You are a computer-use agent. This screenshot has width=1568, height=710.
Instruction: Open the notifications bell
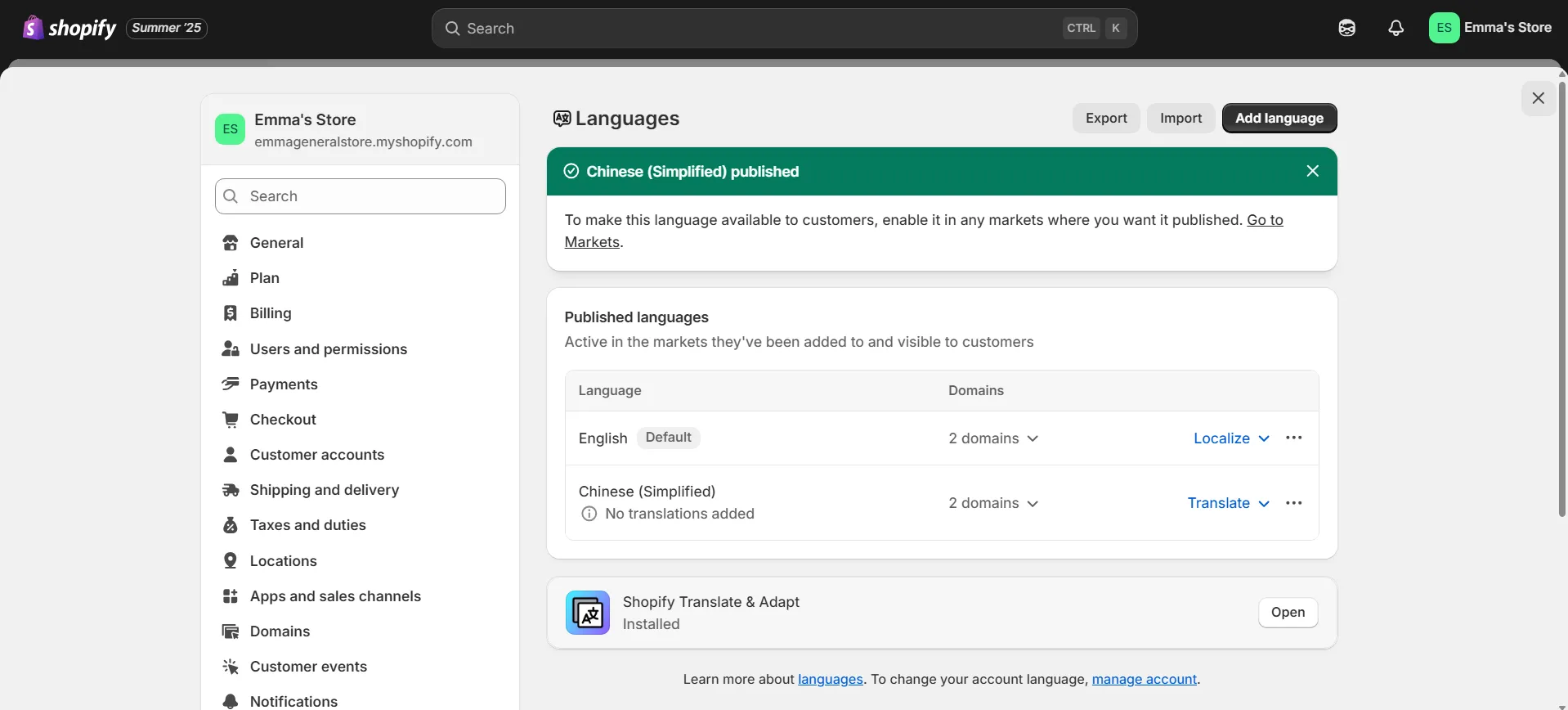click(1396, 28)
